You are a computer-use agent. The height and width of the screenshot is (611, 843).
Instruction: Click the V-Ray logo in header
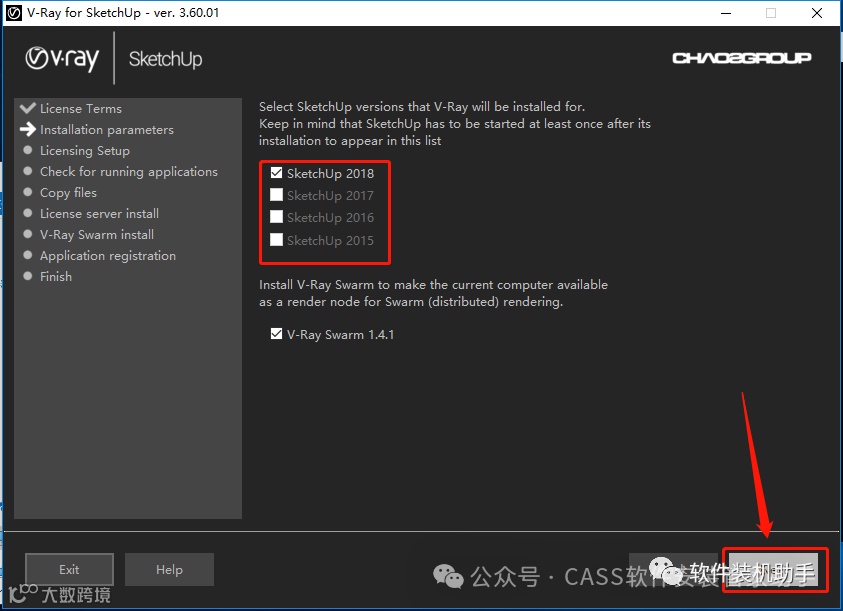(x=62, y=59)
